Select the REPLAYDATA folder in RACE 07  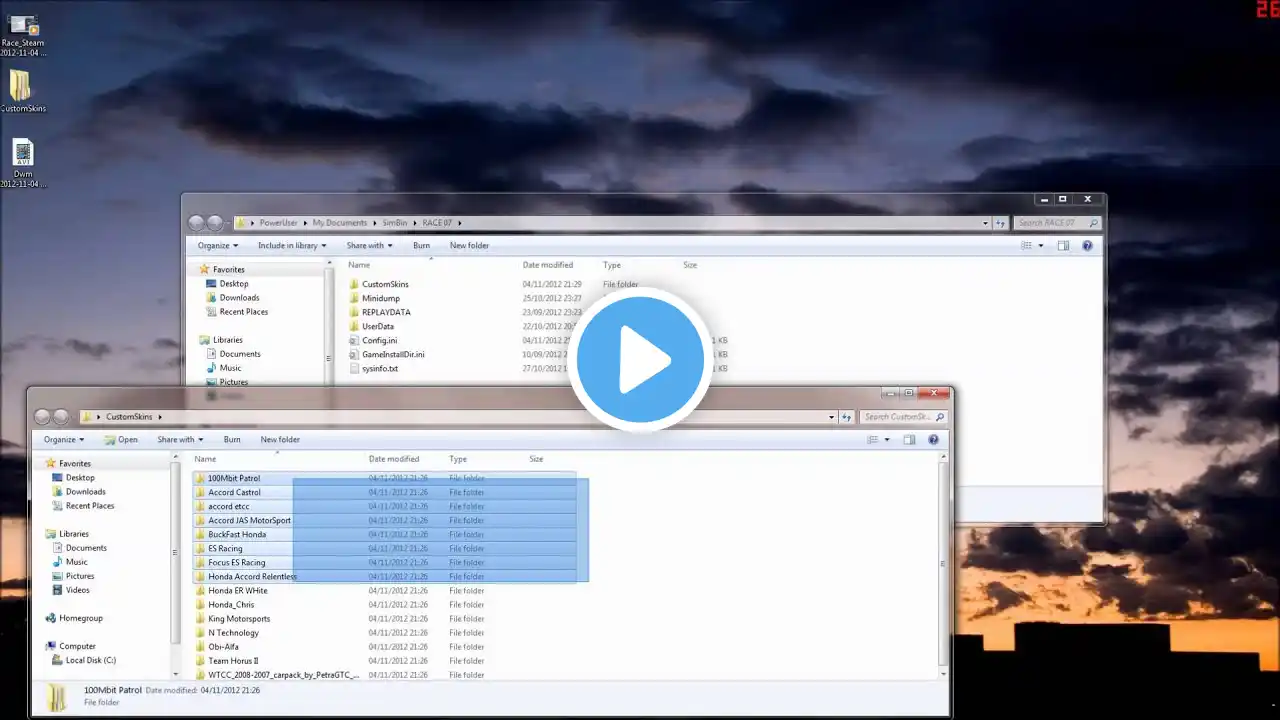[379, 312]
